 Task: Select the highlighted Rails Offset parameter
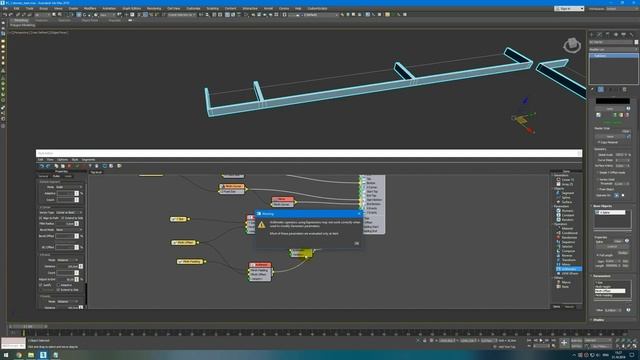pyautogui.click(x=610, y=291)
